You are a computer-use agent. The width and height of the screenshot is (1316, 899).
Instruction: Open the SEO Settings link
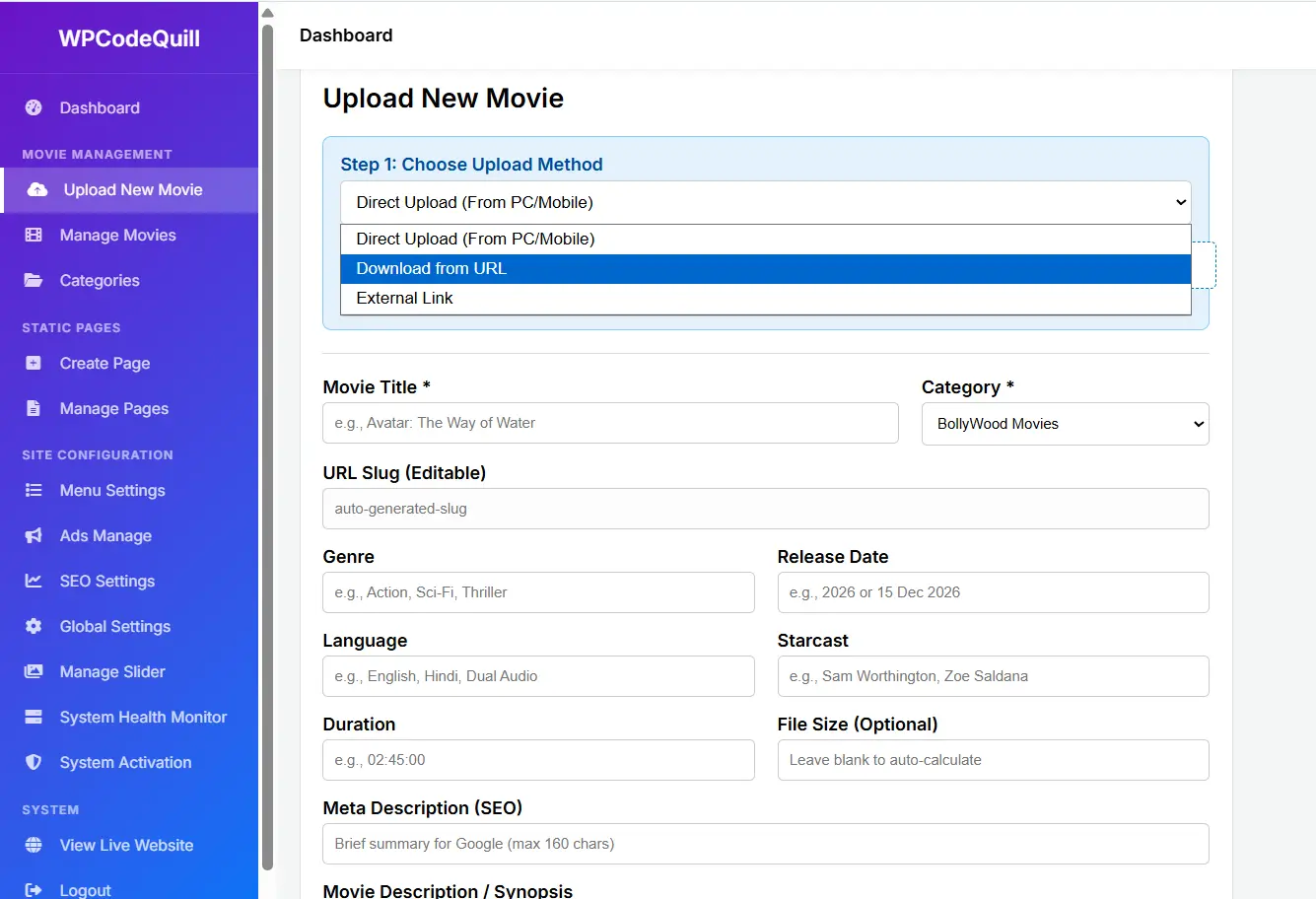107,581
